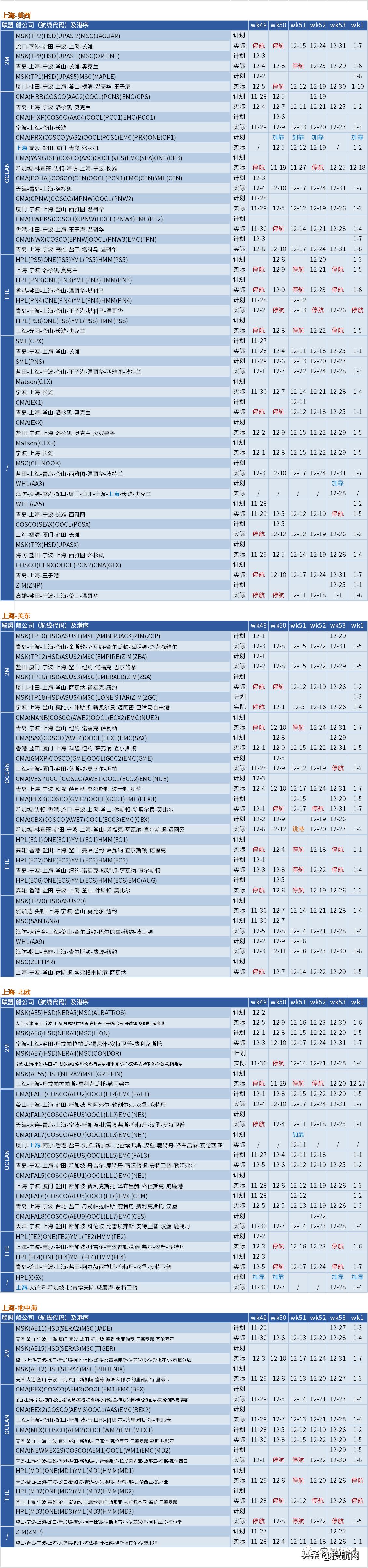Select the CMA(BEX)COSCO(AEM3)OOCL(EM1)EMC(BEX) route
This screenshot has width=368, height=1568.
coord(80,1389)
